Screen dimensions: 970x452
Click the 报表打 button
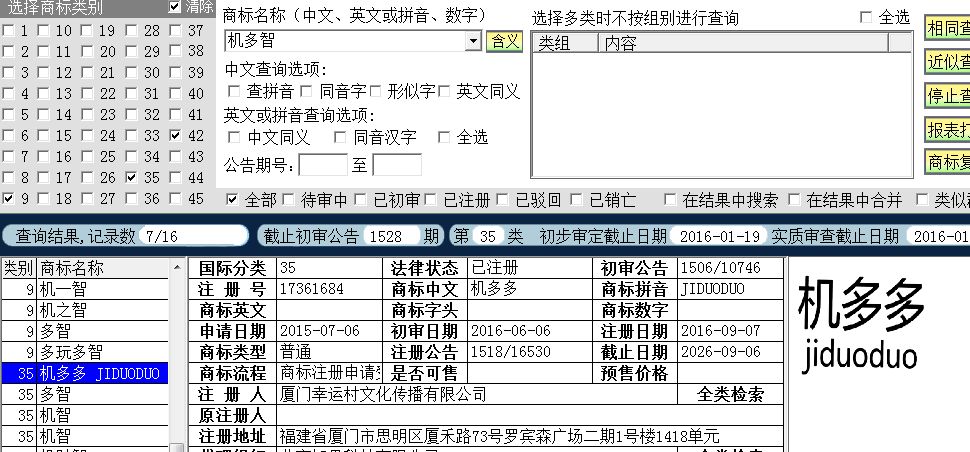pos(947,129)
